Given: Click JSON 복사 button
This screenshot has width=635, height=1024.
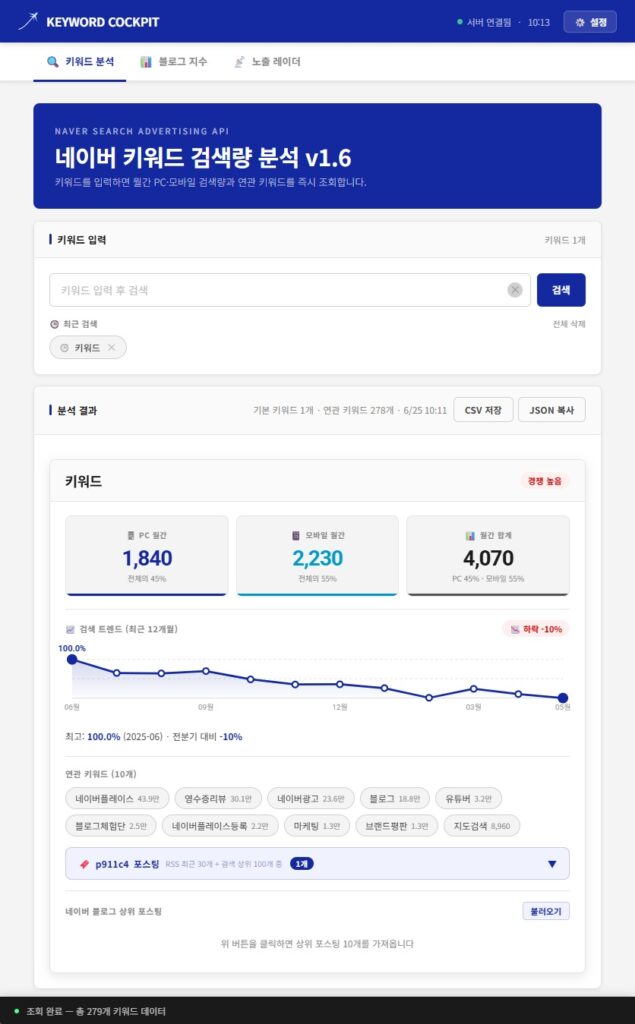Looking at the screenshot, I should (x=551, y=410).
